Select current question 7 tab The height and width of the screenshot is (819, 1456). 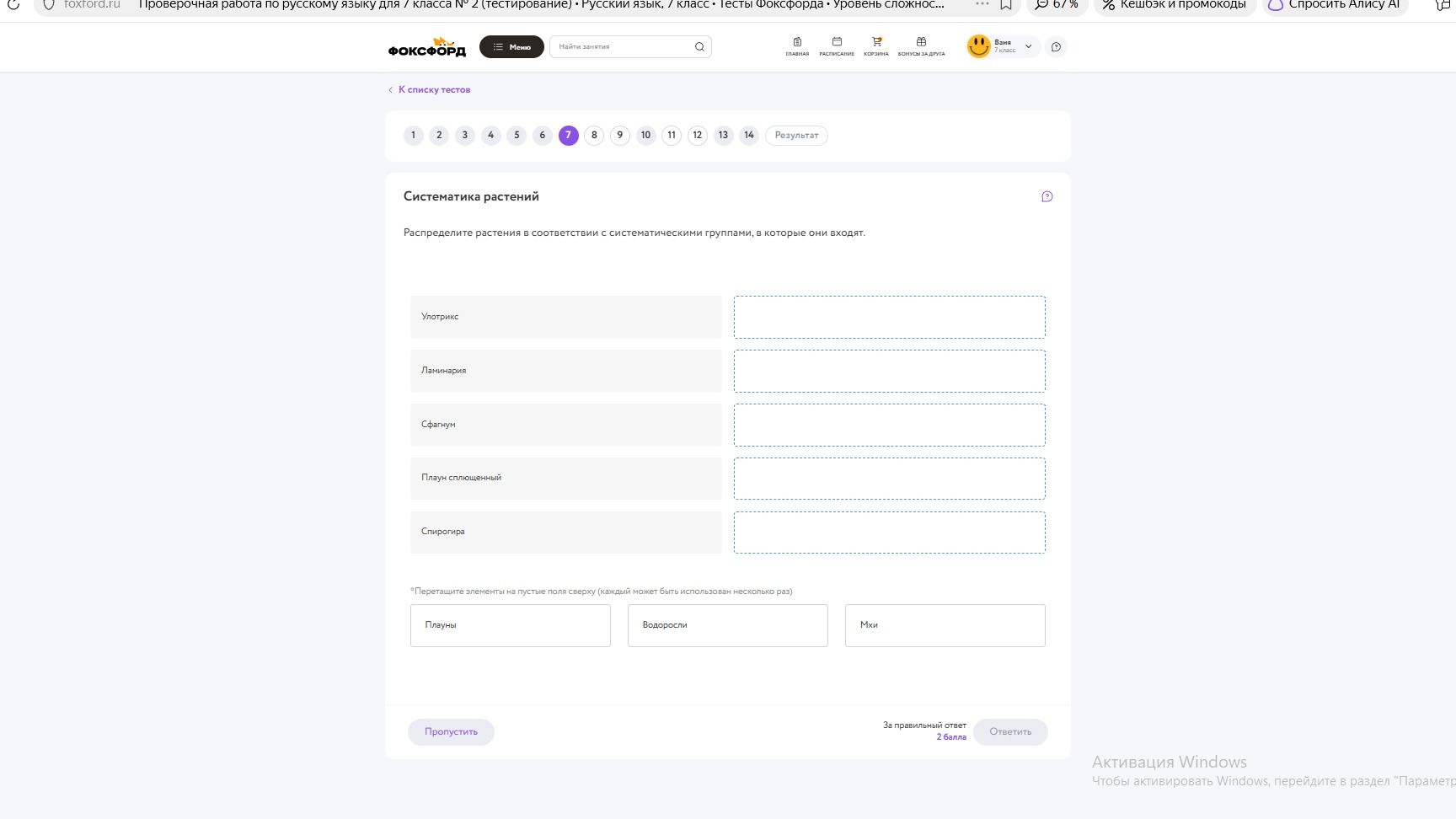point(568,136)
